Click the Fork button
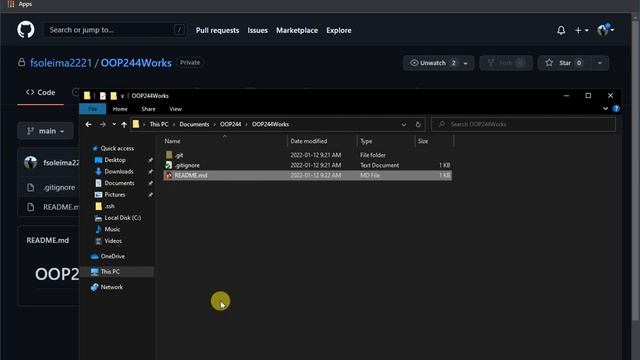The width and height of the screenshot is (640, 360). [506, 63]
